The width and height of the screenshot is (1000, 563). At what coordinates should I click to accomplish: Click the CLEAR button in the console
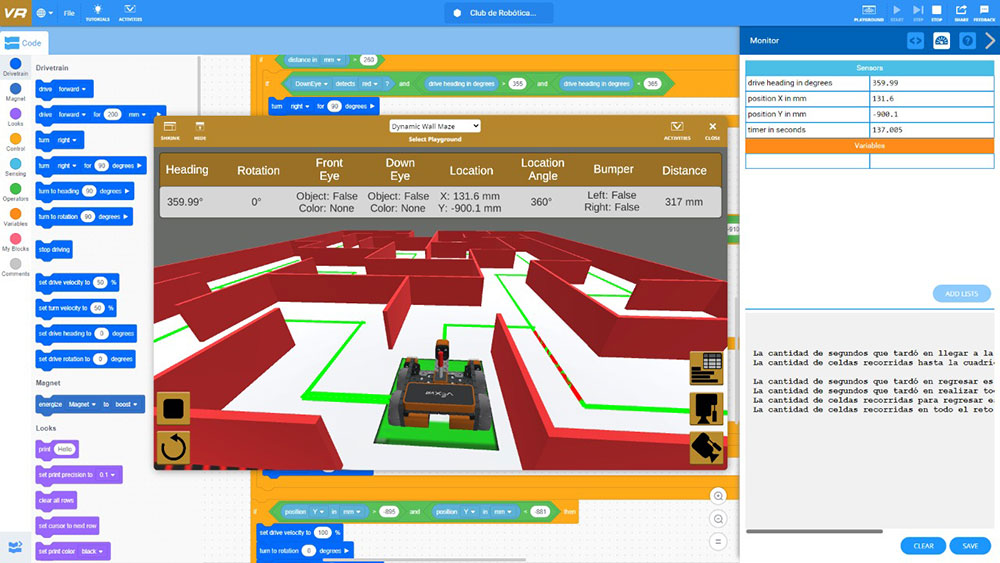coord(923,546)
